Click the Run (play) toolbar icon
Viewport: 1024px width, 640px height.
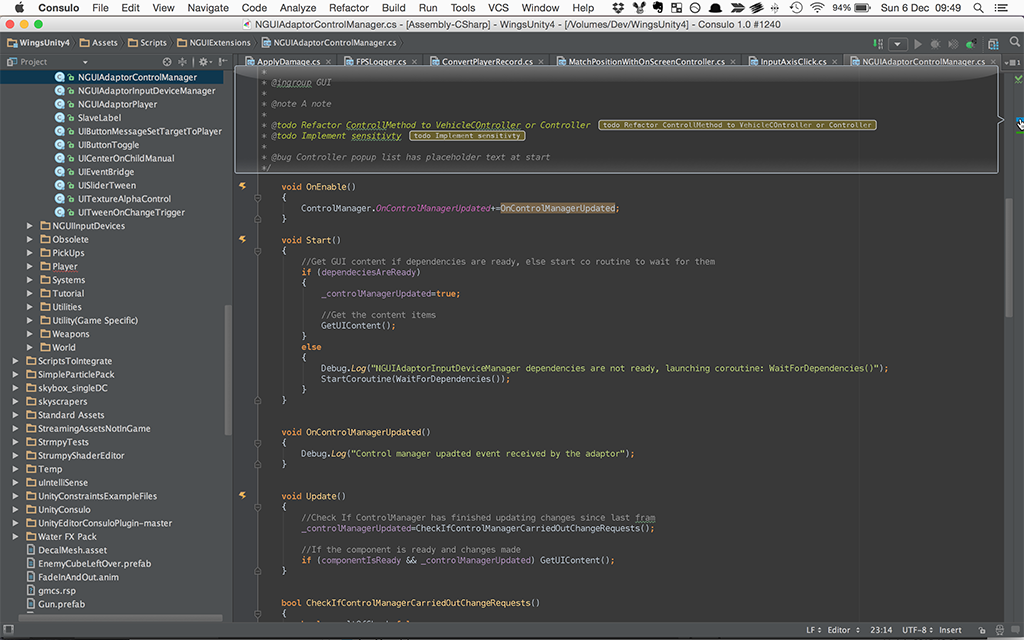pyautogui.click(x=918, y=44)
